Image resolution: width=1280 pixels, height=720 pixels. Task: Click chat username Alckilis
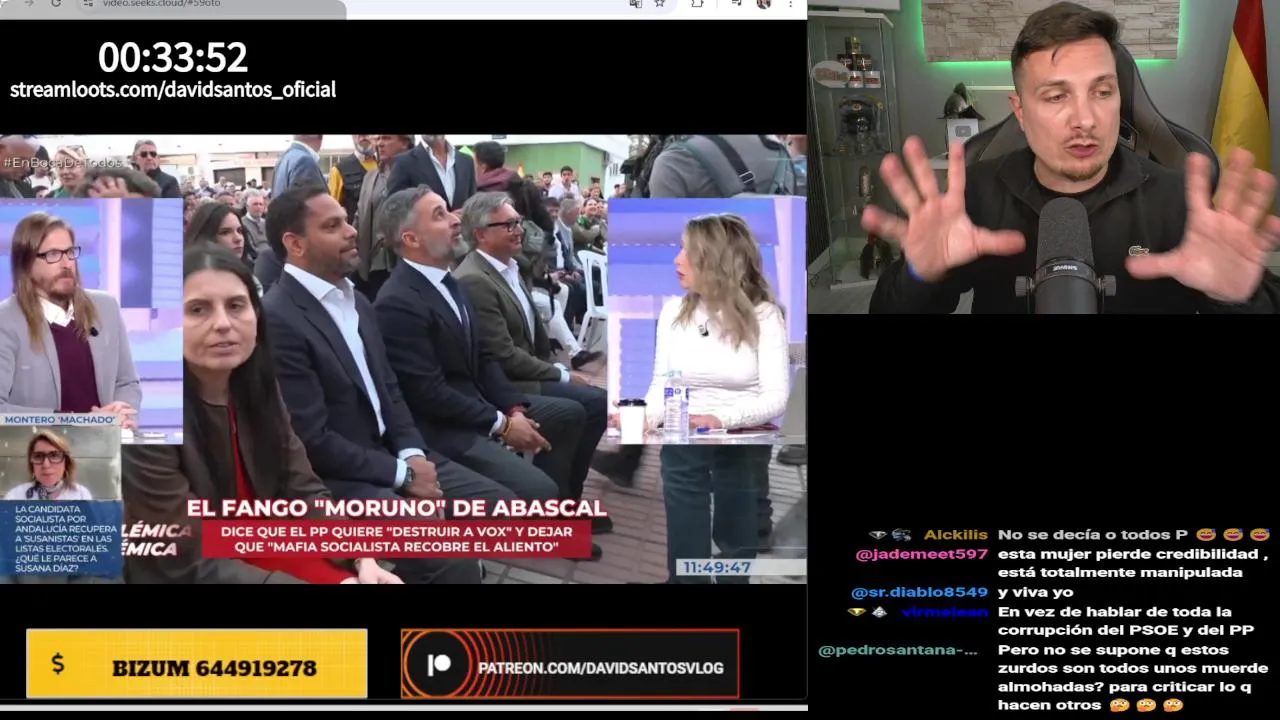click(x=955, y=535)
